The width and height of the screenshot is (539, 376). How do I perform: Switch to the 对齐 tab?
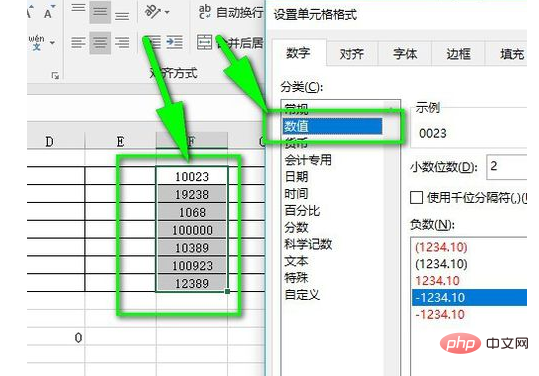click(x=352, y=54)
